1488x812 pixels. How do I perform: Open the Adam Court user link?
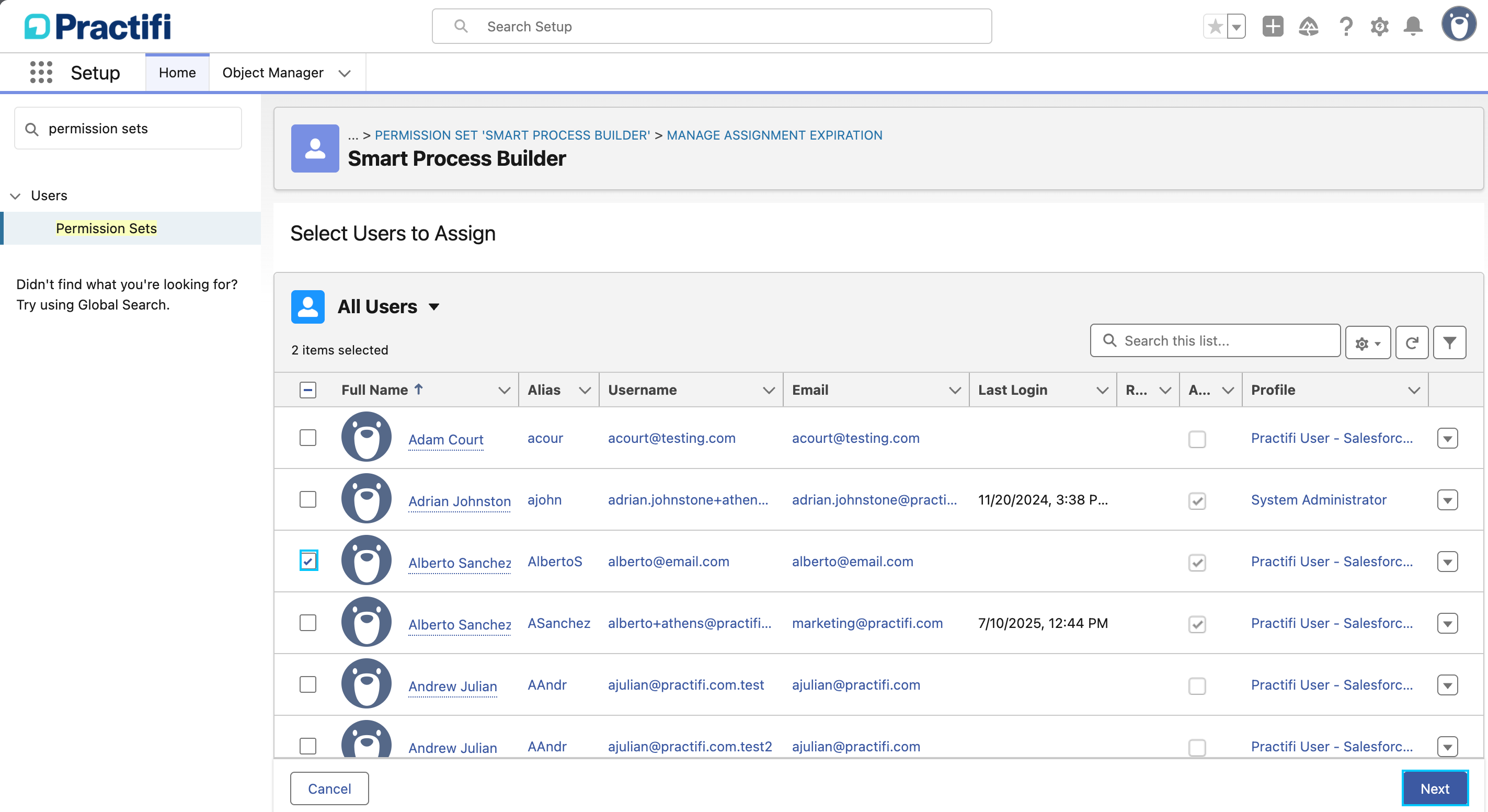445,440
